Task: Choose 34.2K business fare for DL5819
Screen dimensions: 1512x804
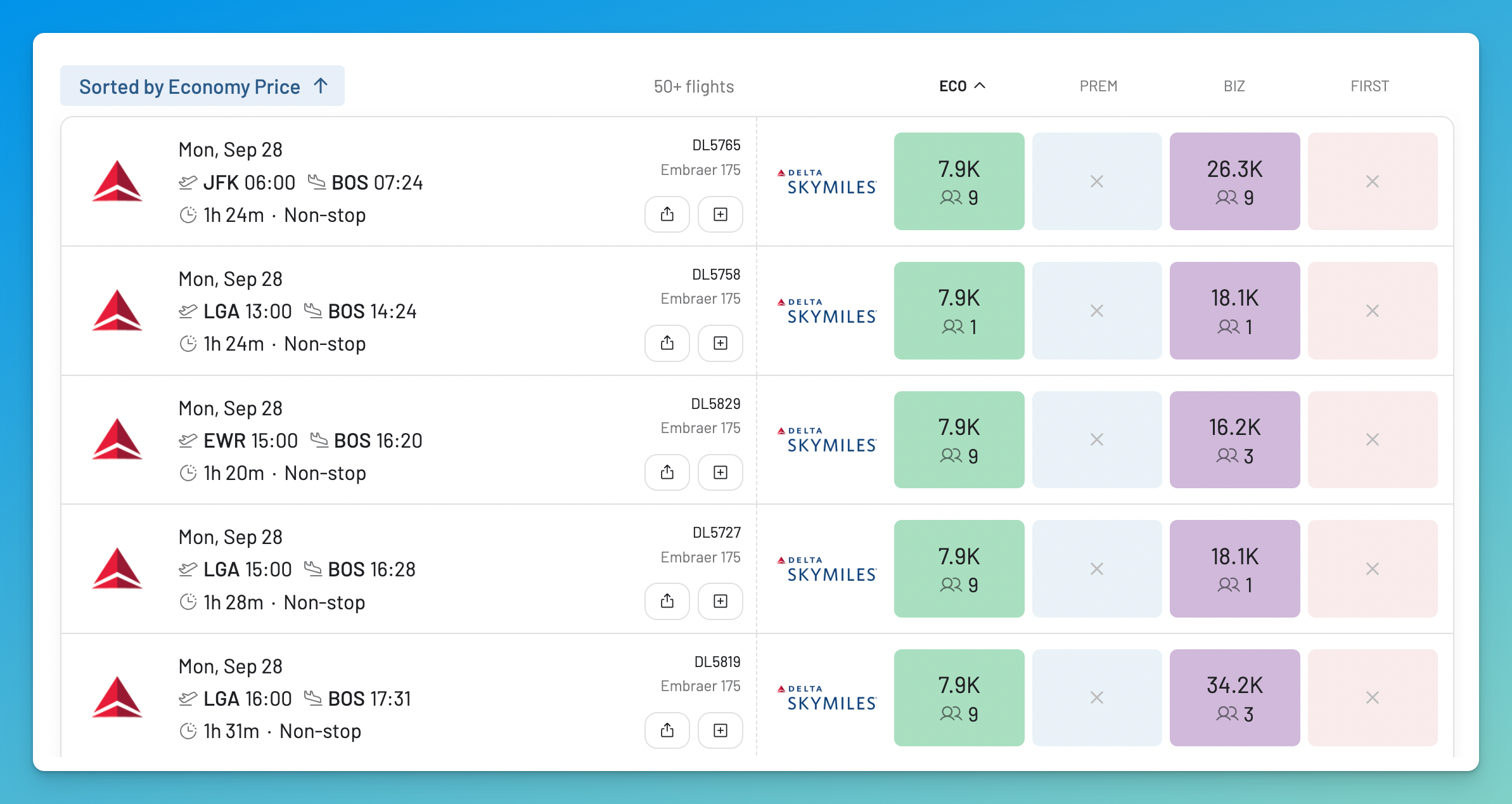Action: point(1234,697)
